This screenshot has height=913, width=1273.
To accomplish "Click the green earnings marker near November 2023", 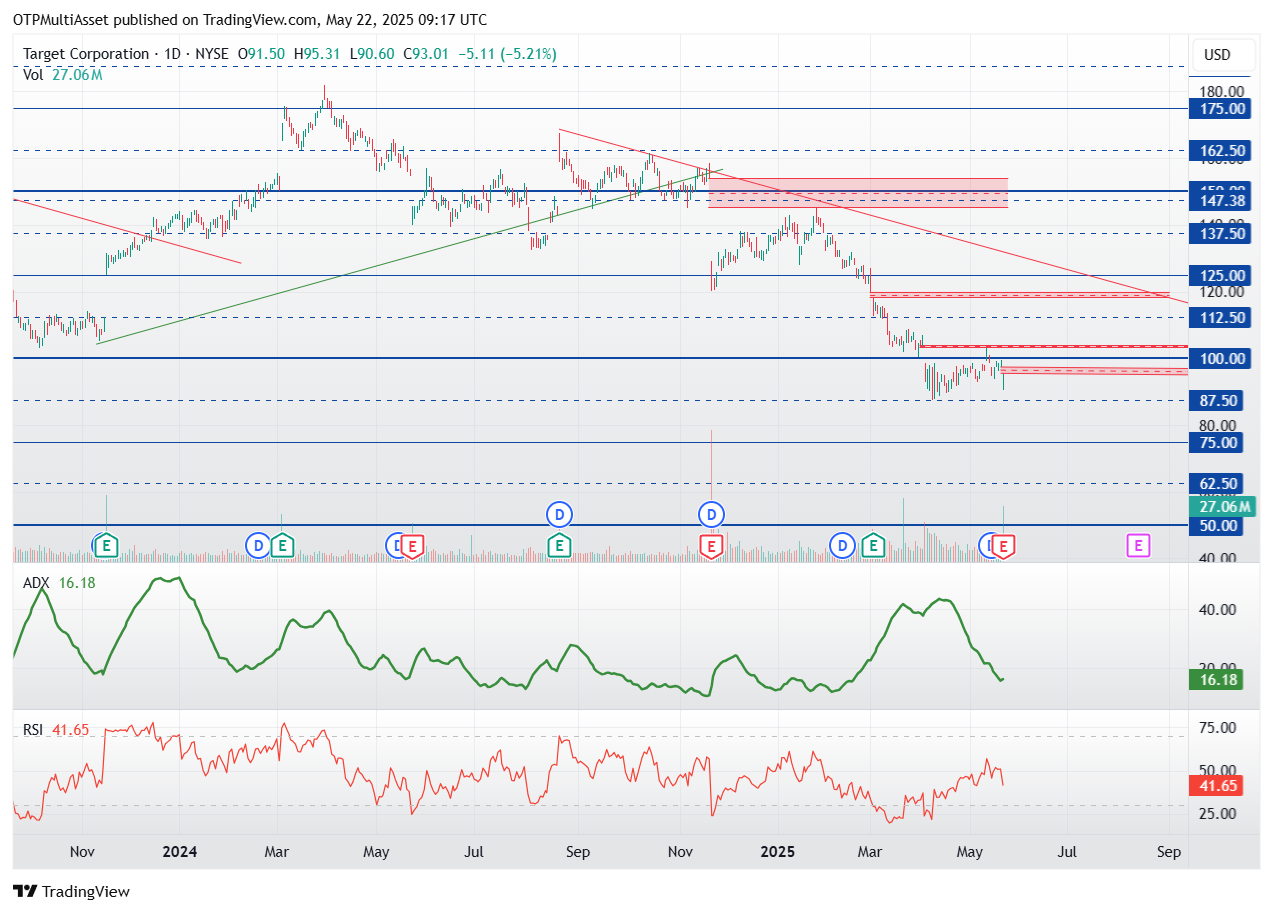I will pos(106,545).
